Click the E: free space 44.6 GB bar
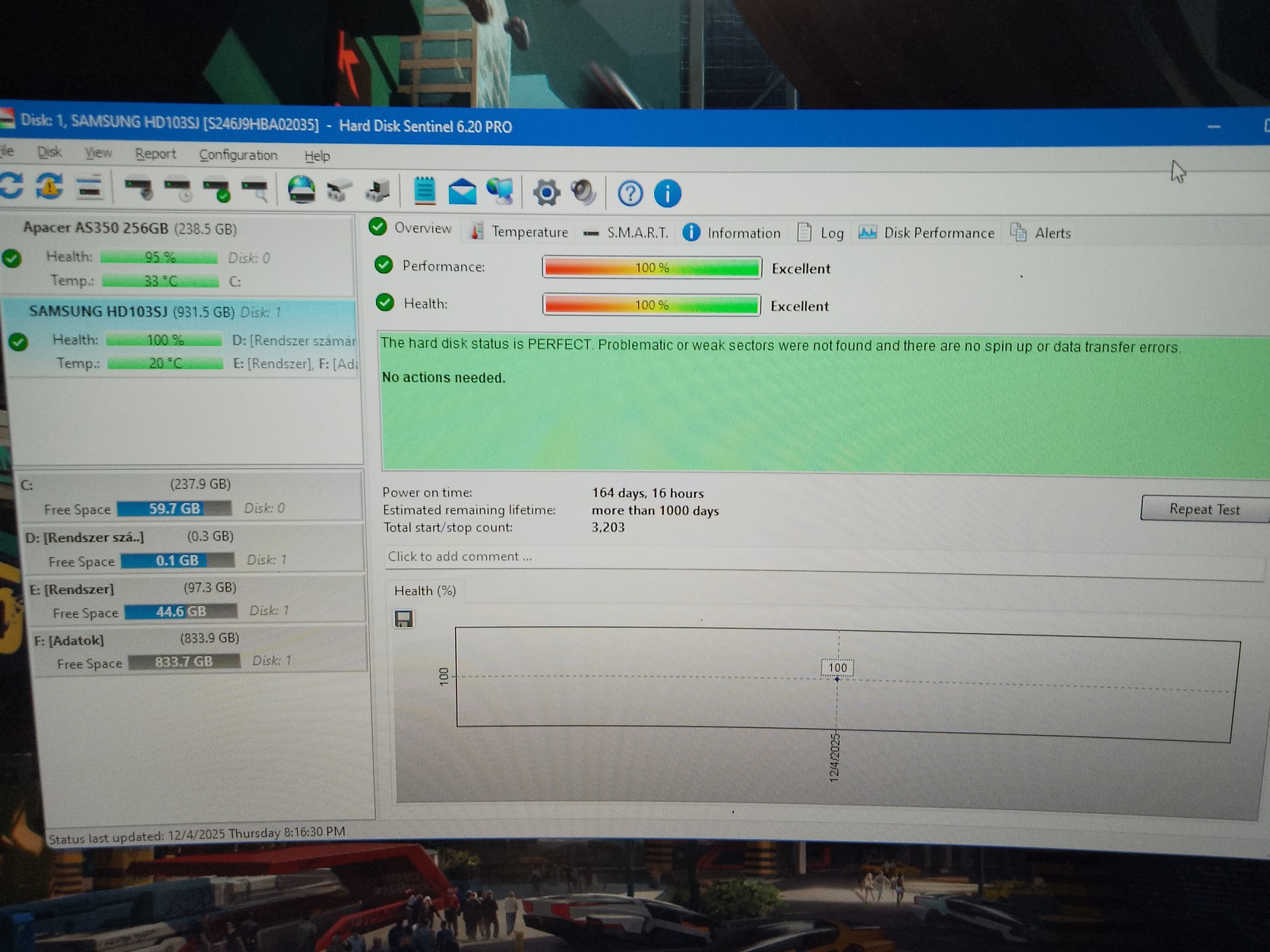 (181, 611)
